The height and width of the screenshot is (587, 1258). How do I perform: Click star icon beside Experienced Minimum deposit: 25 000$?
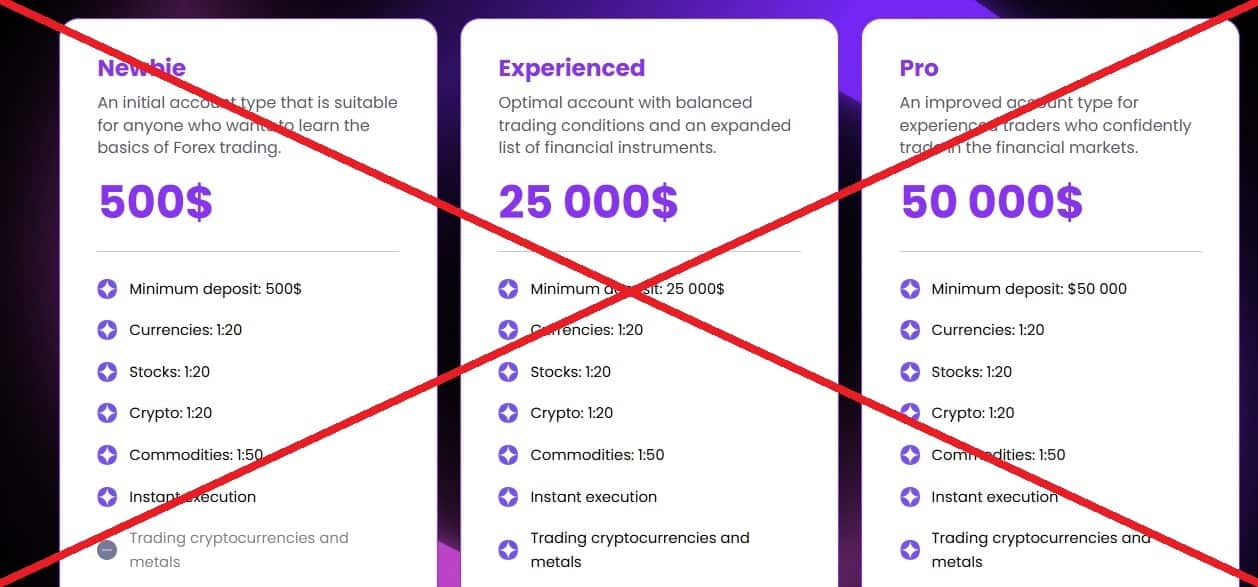[508, 289]
